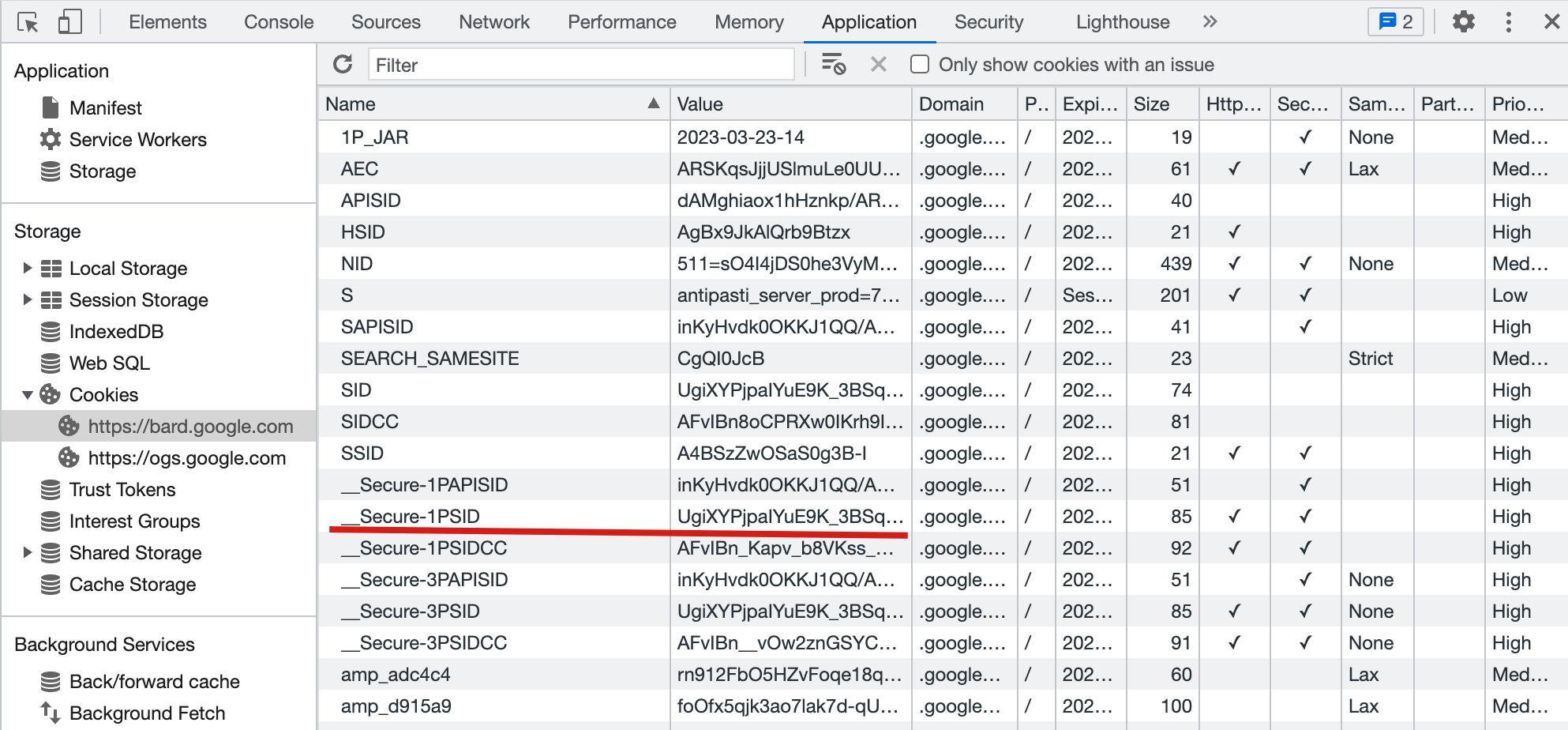Select the 1P_JAR cookie row
Screen dimensions: 1568x730
pyautogui.click(x=943, y=137)
